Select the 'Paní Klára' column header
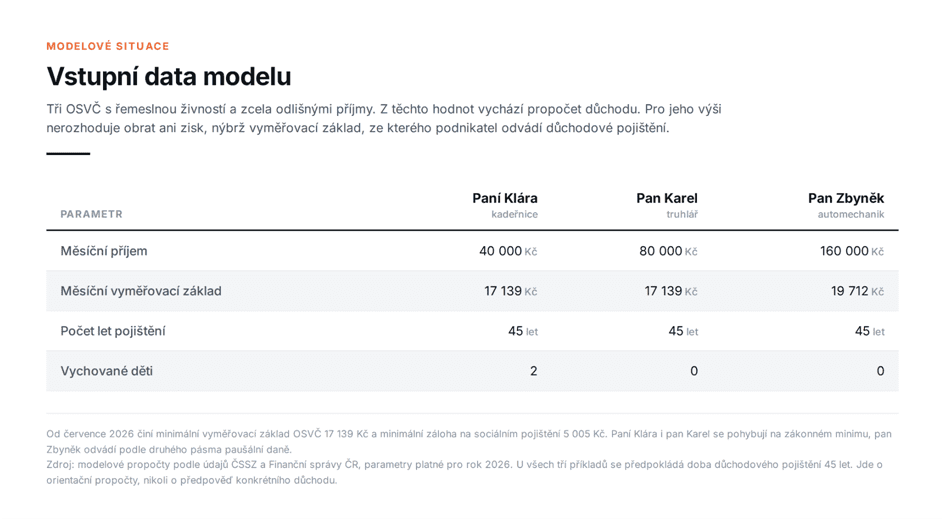 (505, 198)
